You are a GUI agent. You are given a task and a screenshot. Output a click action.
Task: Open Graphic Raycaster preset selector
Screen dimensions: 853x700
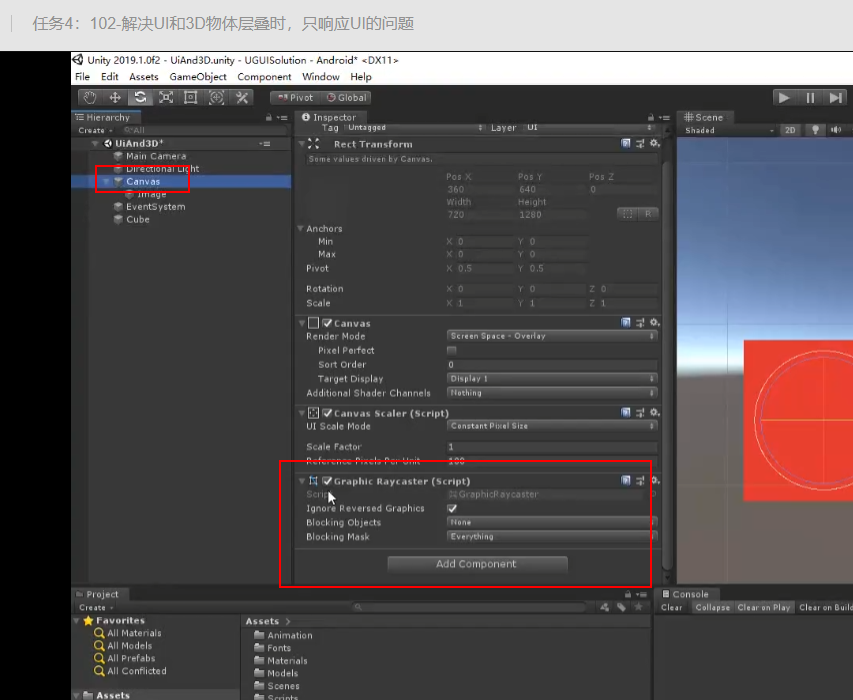coord(640,481)
